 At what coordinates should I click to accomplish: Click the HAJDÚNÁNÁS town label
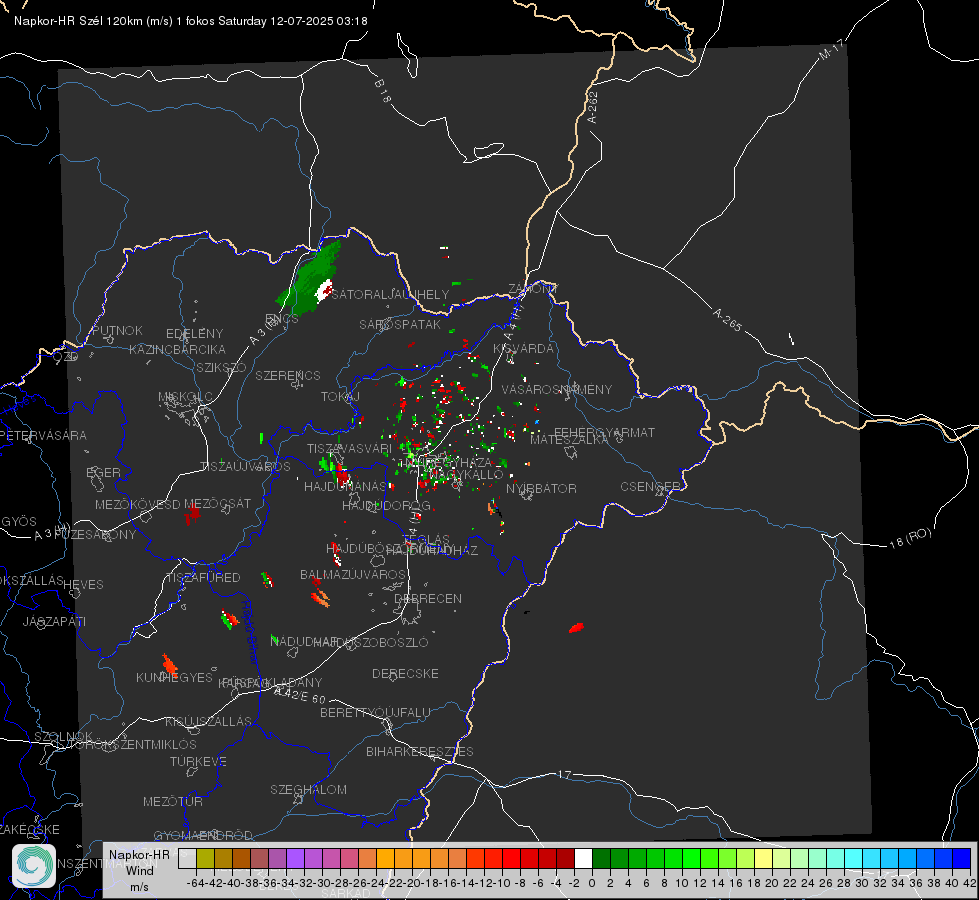[x=345, y=486]
